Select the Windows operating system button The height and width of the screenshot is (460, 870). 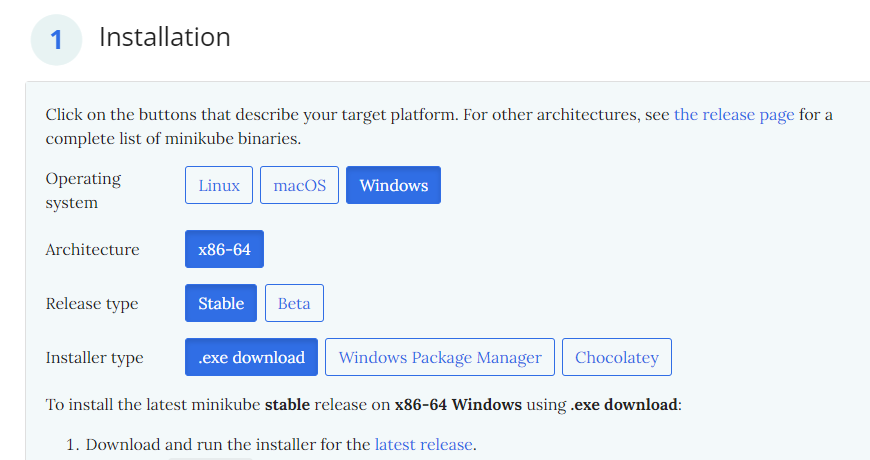coord(393,185)
